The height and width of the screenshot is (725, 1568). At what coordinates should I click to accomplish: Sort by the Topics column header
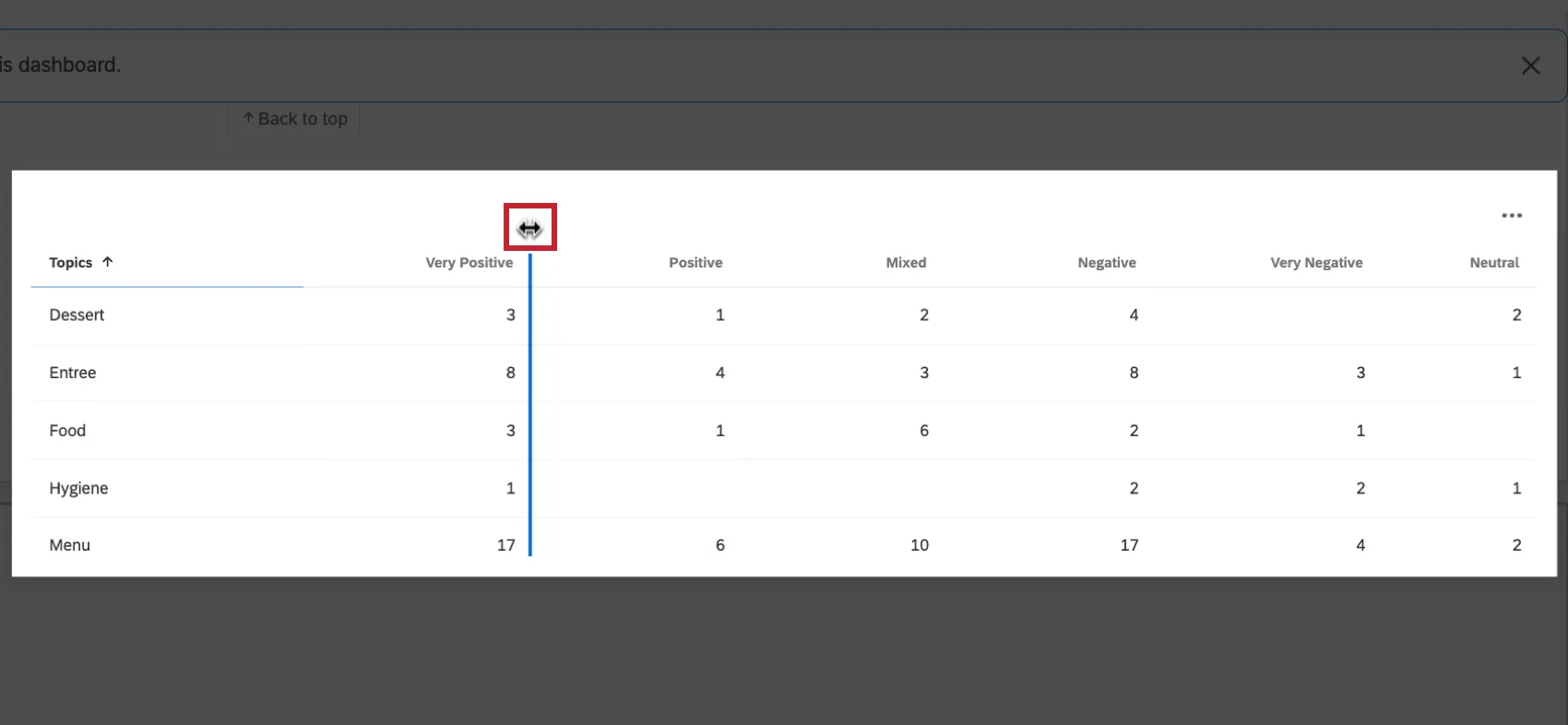[71, 263]
